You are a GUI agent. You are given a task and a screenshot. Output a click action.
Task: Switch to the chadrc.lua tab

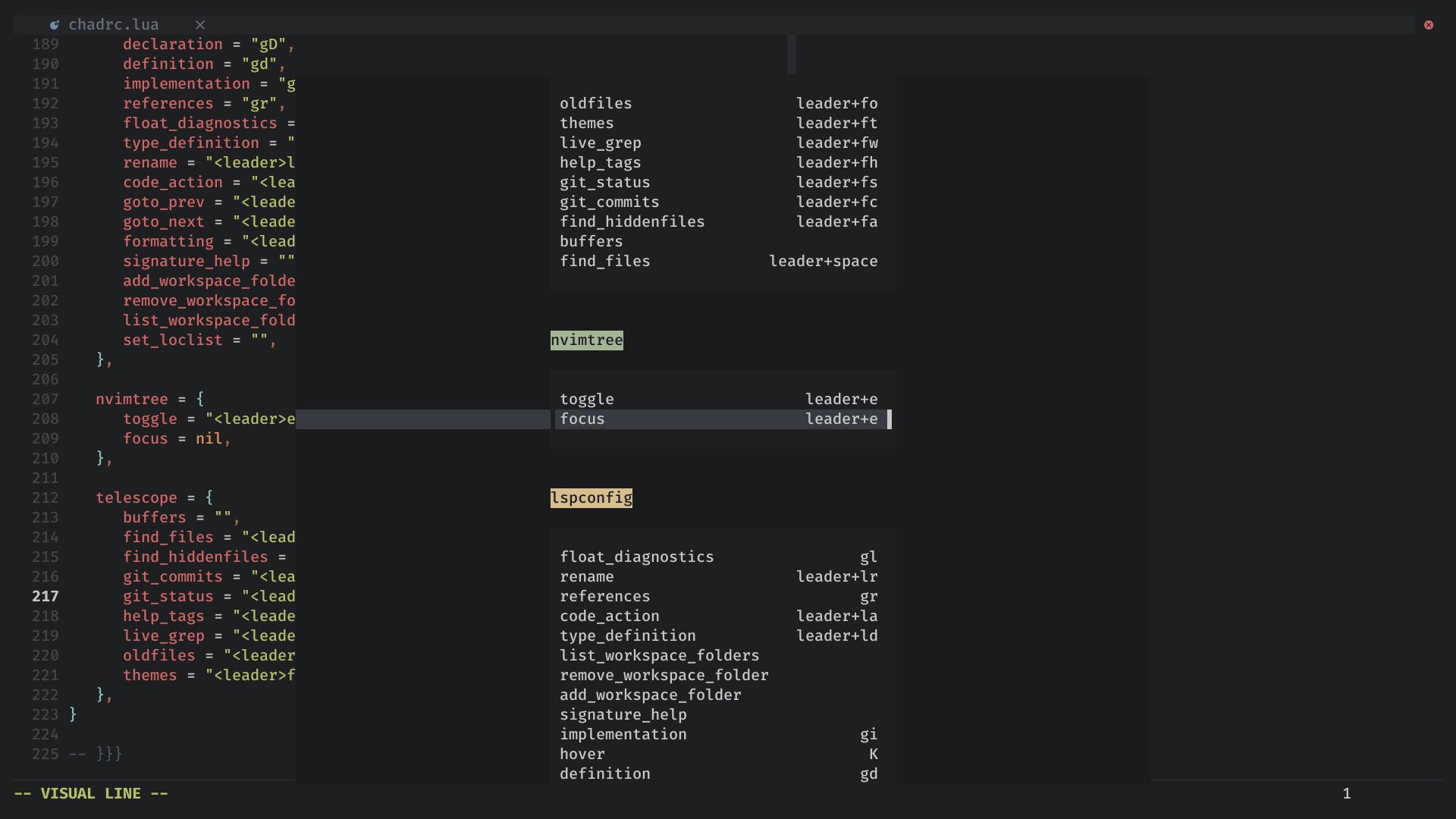coord(114,24)
